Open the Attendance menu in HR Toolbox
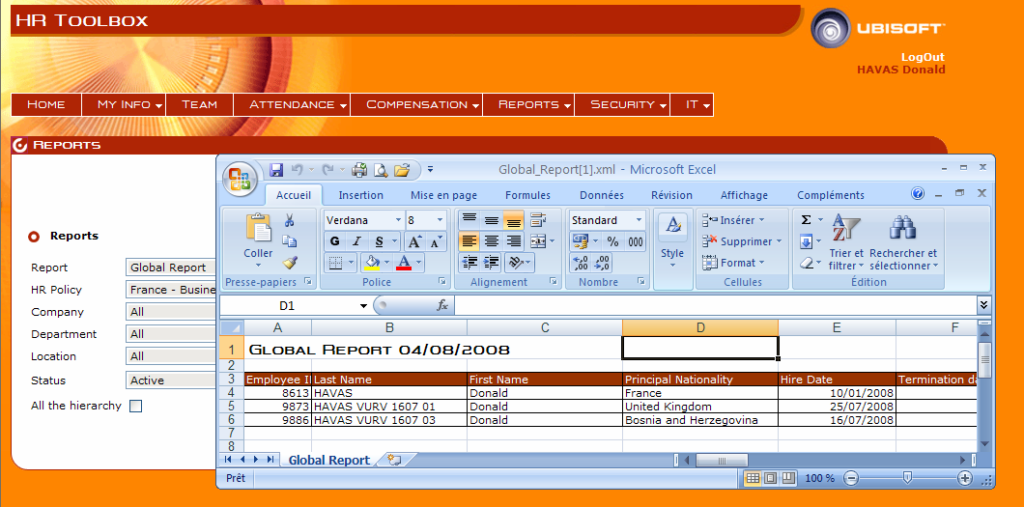This screenshot has height=507, width=1024. tap(291, 105)
